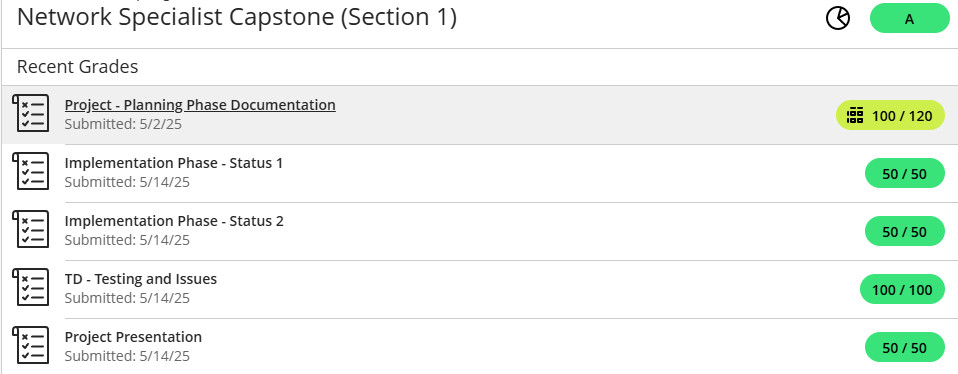Click the 100 / 100 grade pill

click(902, 289)
